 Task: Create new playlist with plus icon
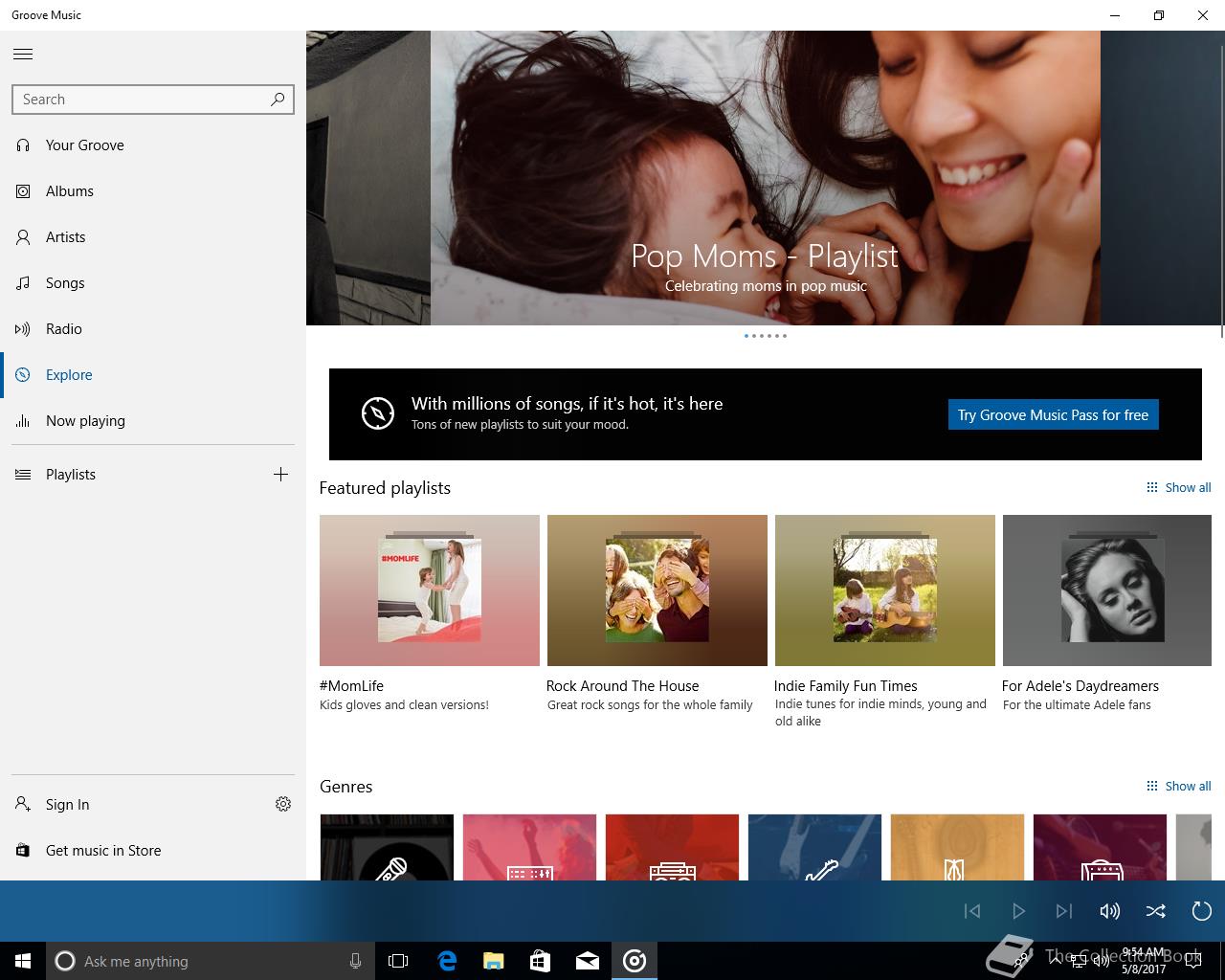(x=280, y=475)
